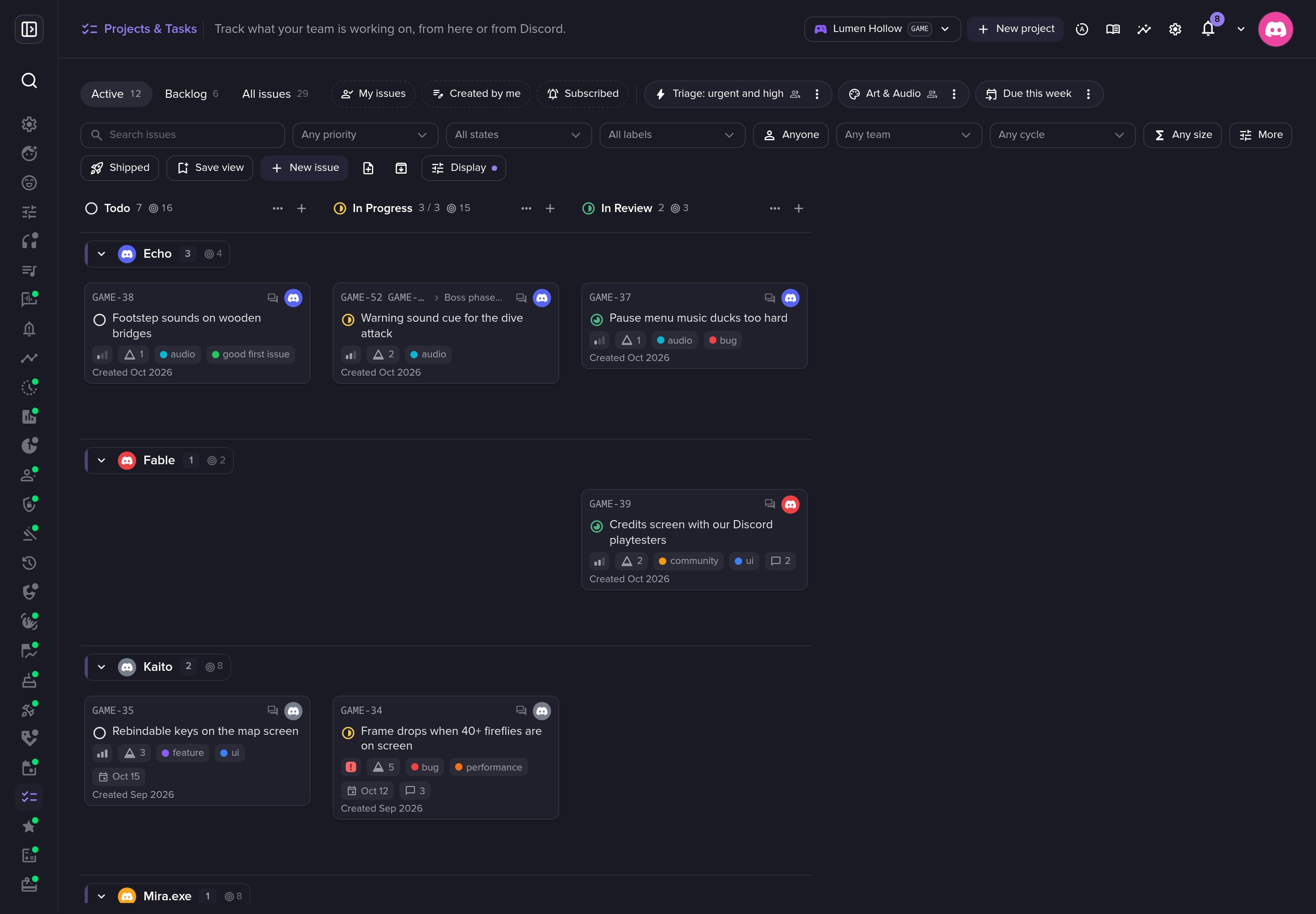
Task: Click the Shipped button
Action: (120, 168)
